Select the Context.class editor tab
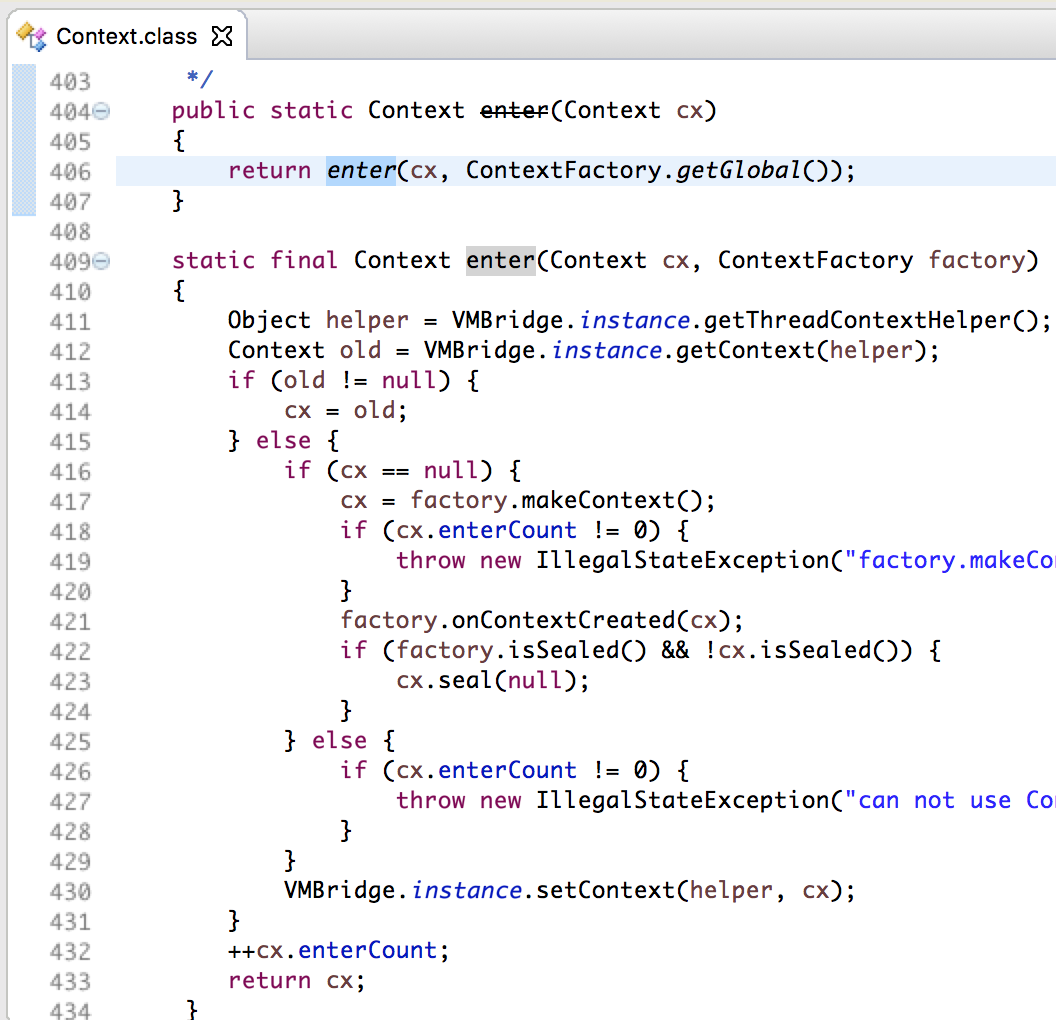This screenshot has height=1020, width=1056. (127, 36)
